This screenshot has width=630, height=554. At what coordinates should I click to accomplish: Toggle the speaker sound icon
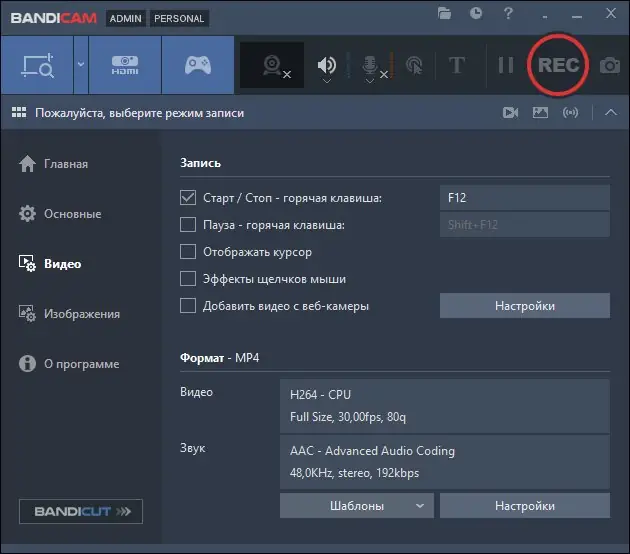[327, 64]
